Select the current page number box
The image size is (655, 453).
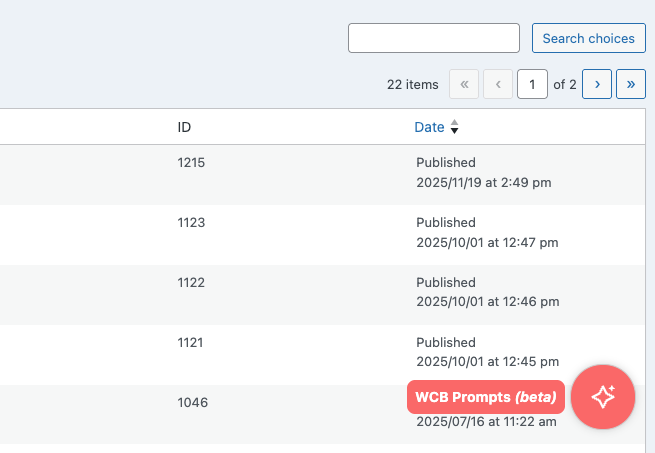532,84
